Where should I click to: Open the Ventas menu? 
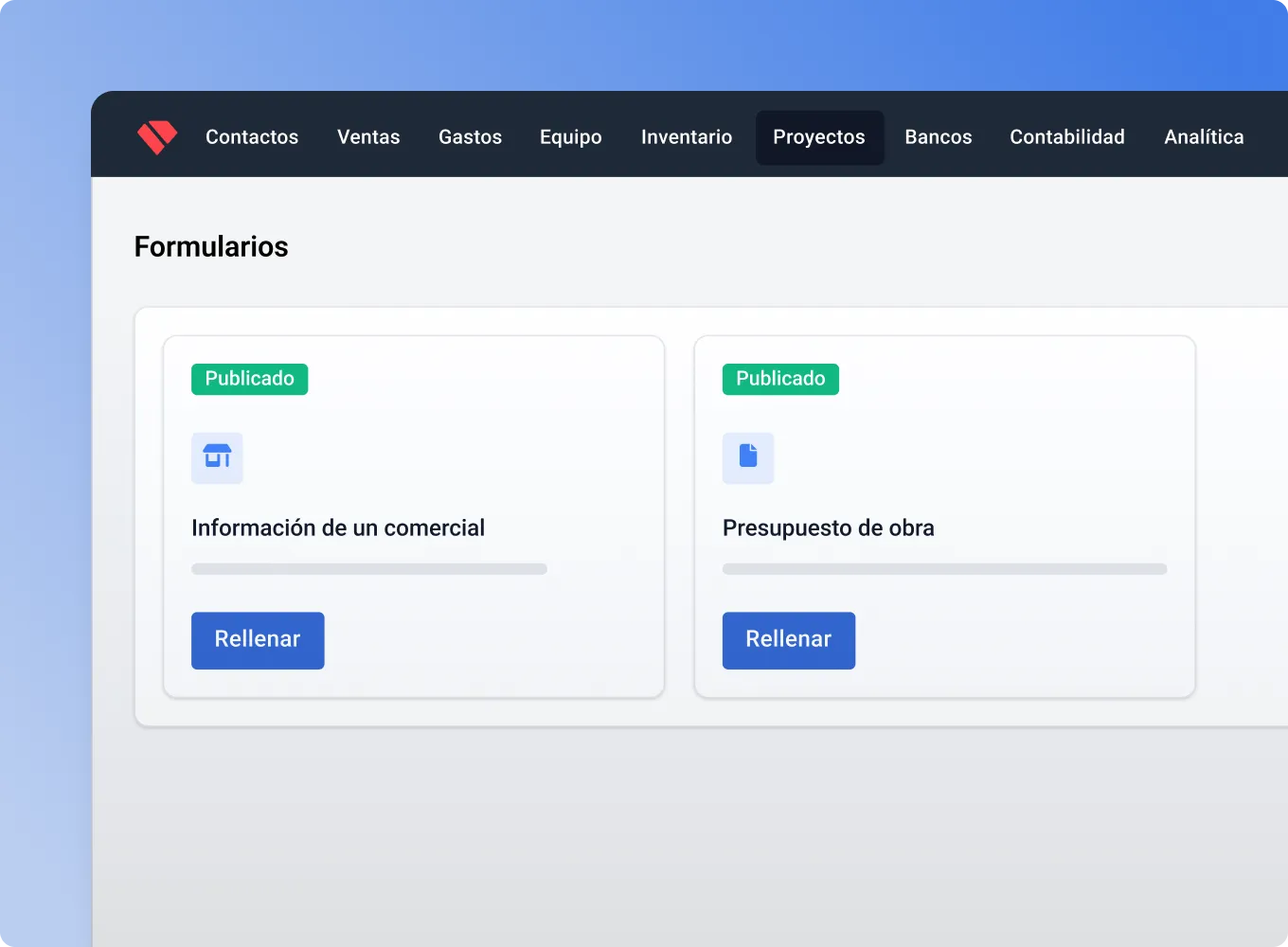tap(368, 137)
